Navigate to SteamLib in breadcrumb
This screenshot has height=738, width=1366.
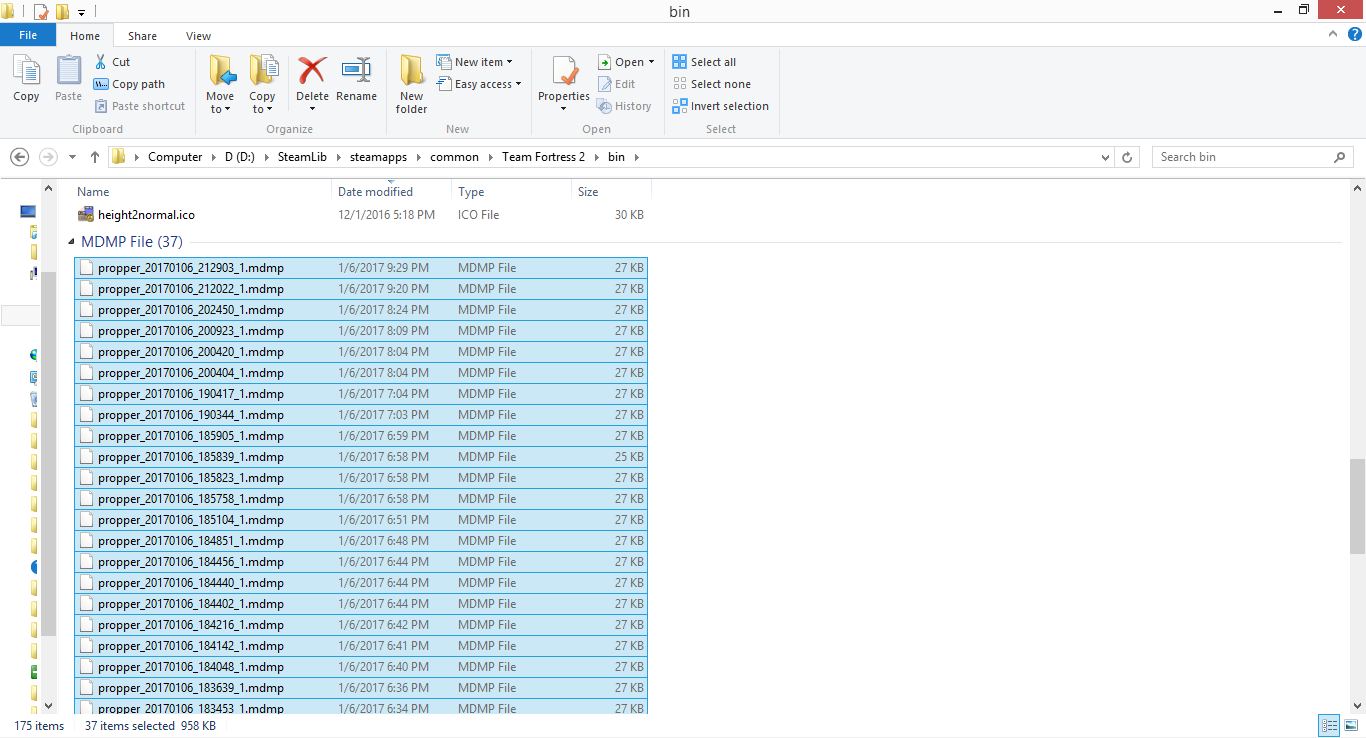coord(302,157)
